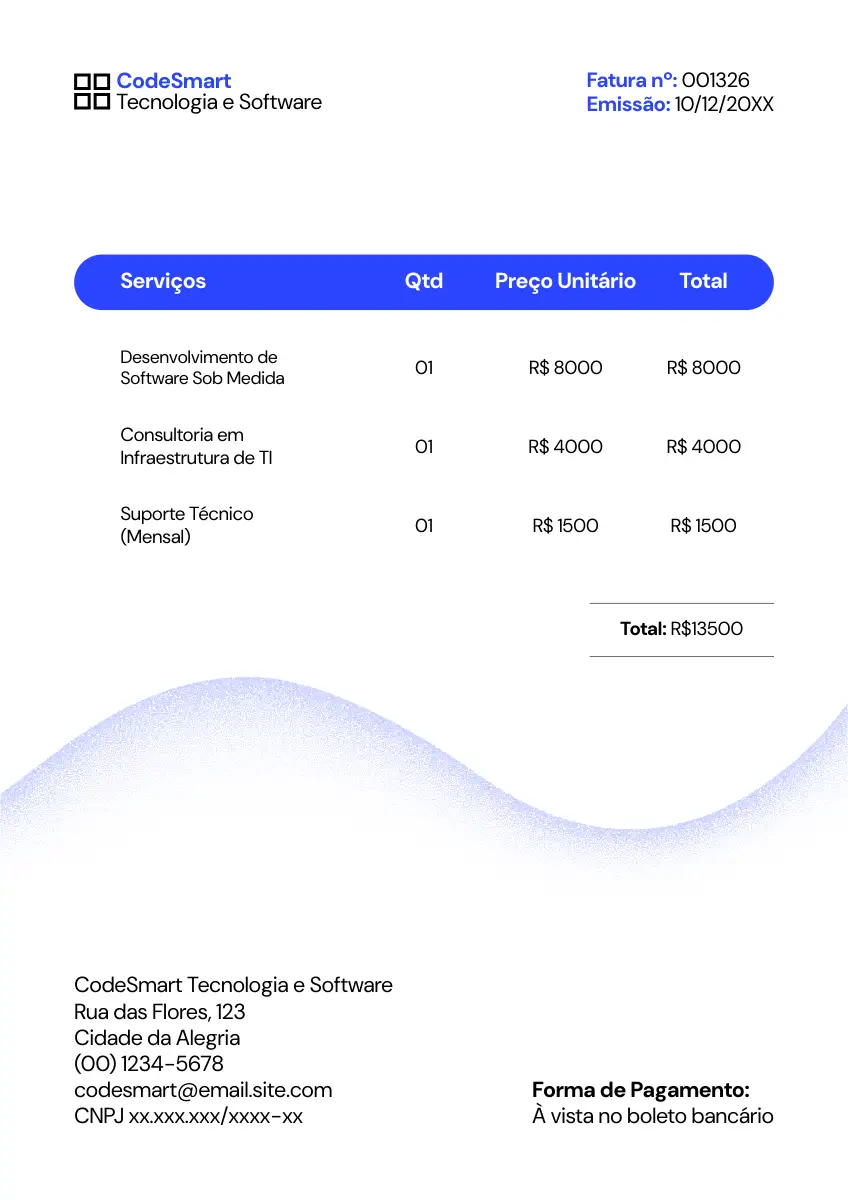Click Desenvolvimento de Software Sob Medida row
848x1200 pixels.
202,367
